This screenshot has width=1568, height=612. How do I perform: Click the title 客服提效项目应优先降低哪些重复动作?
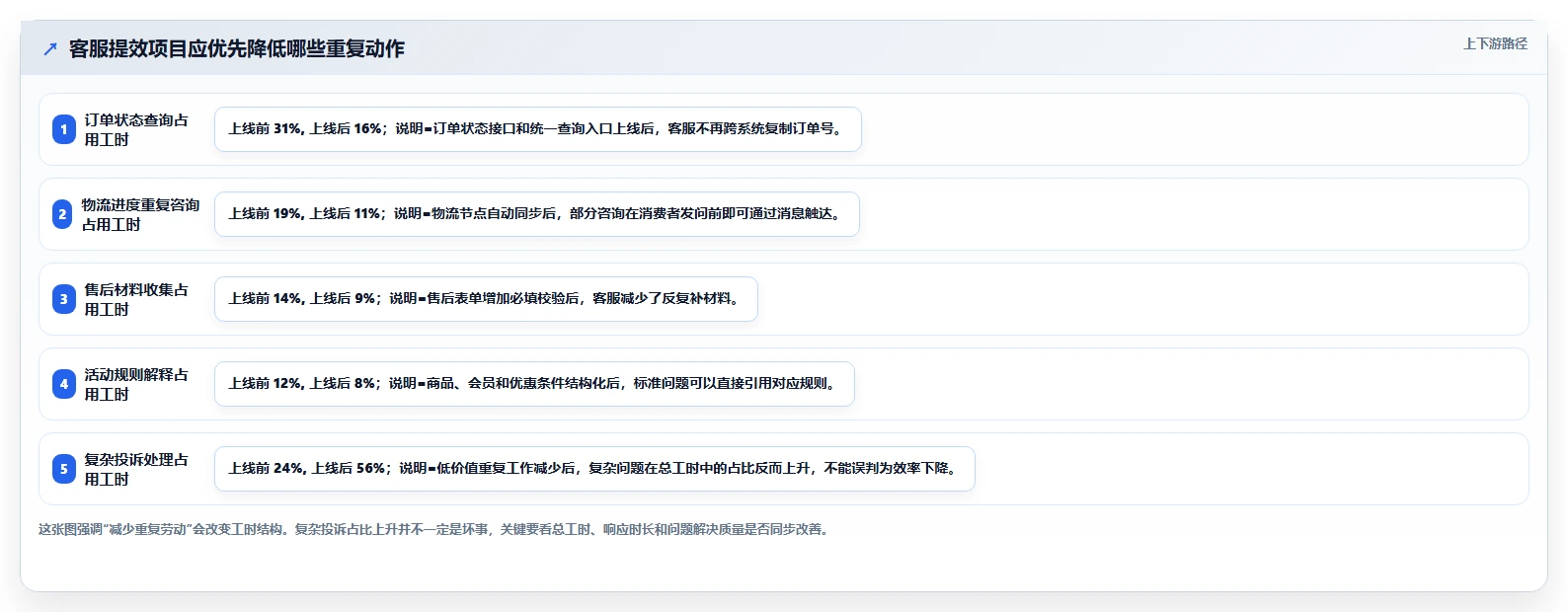coord(237,48)
